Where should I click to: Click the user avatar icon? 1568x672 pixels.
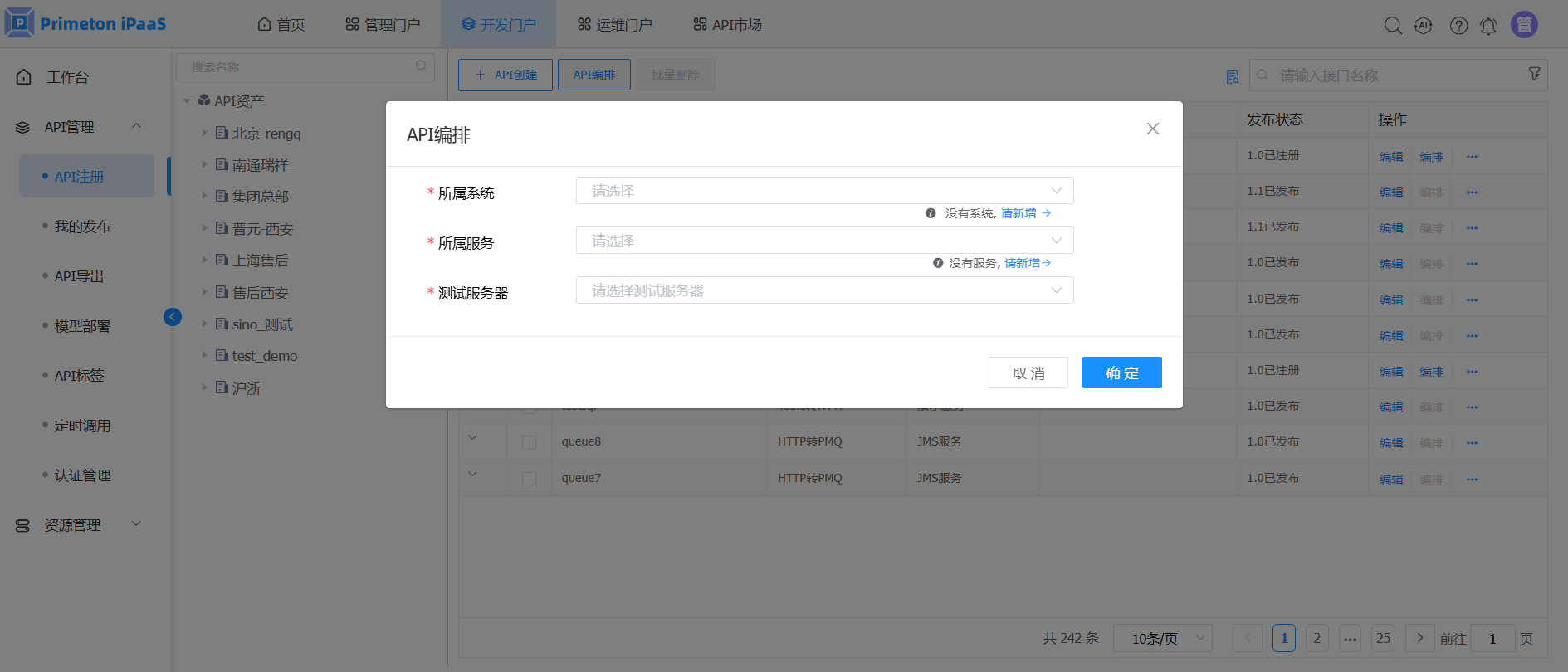[1524, 25]
